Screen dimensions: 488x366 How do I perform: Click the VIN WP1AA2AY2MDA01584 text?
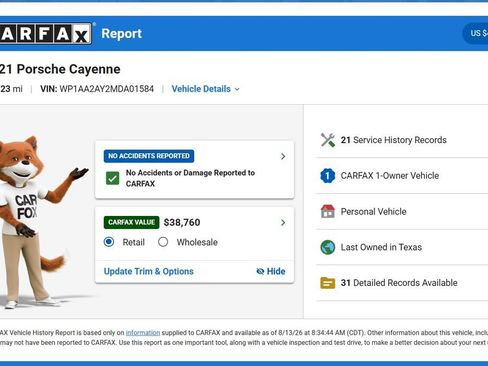click(97, 89)
